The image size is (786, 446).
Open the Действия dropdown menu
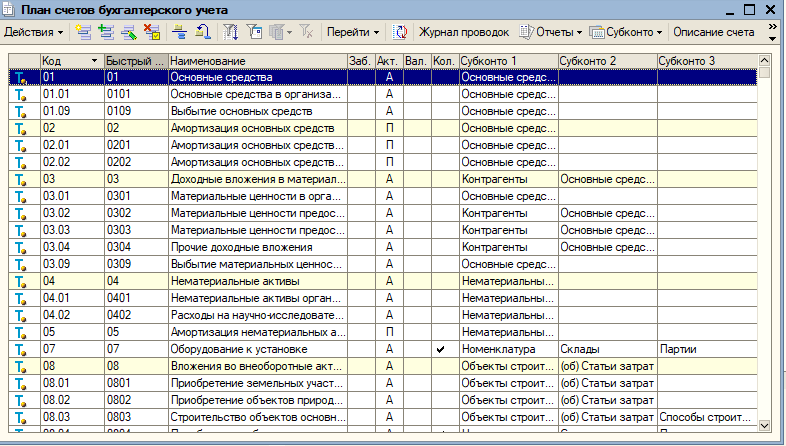pyautogui.click(x=34, y=32)
